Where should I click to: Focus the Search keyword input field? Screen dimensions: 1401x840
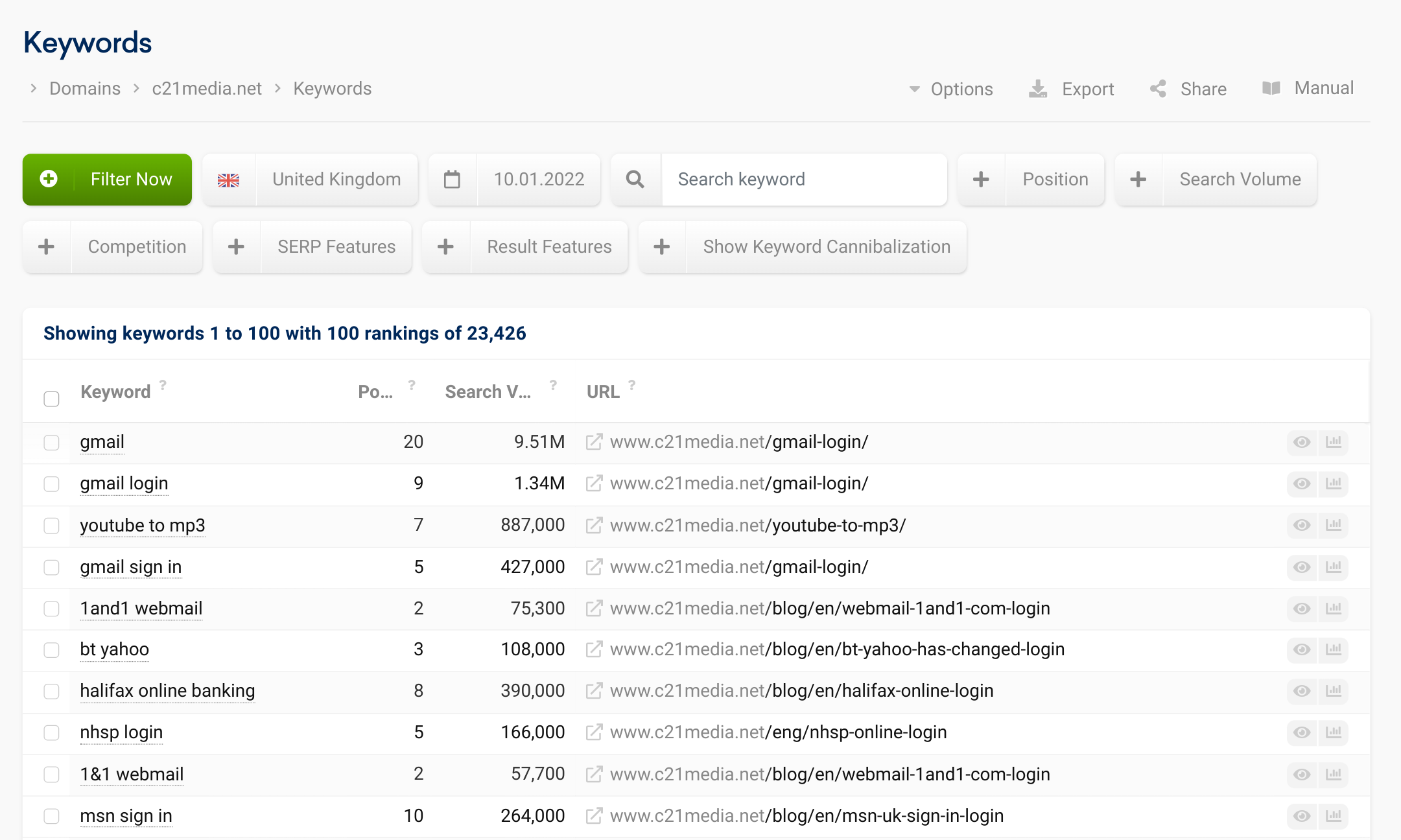coord(804,180)
